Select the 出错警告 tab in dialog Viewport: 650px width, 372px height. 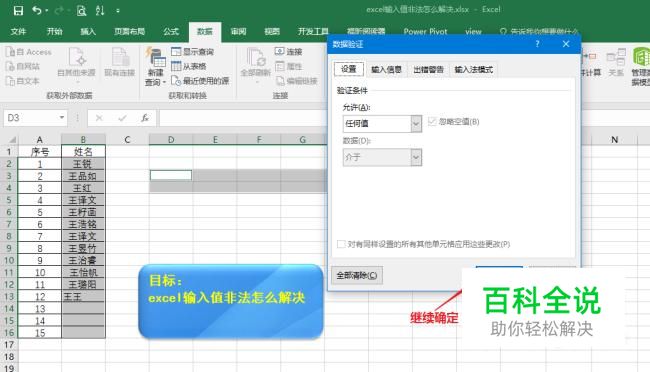tap(428, 69)
